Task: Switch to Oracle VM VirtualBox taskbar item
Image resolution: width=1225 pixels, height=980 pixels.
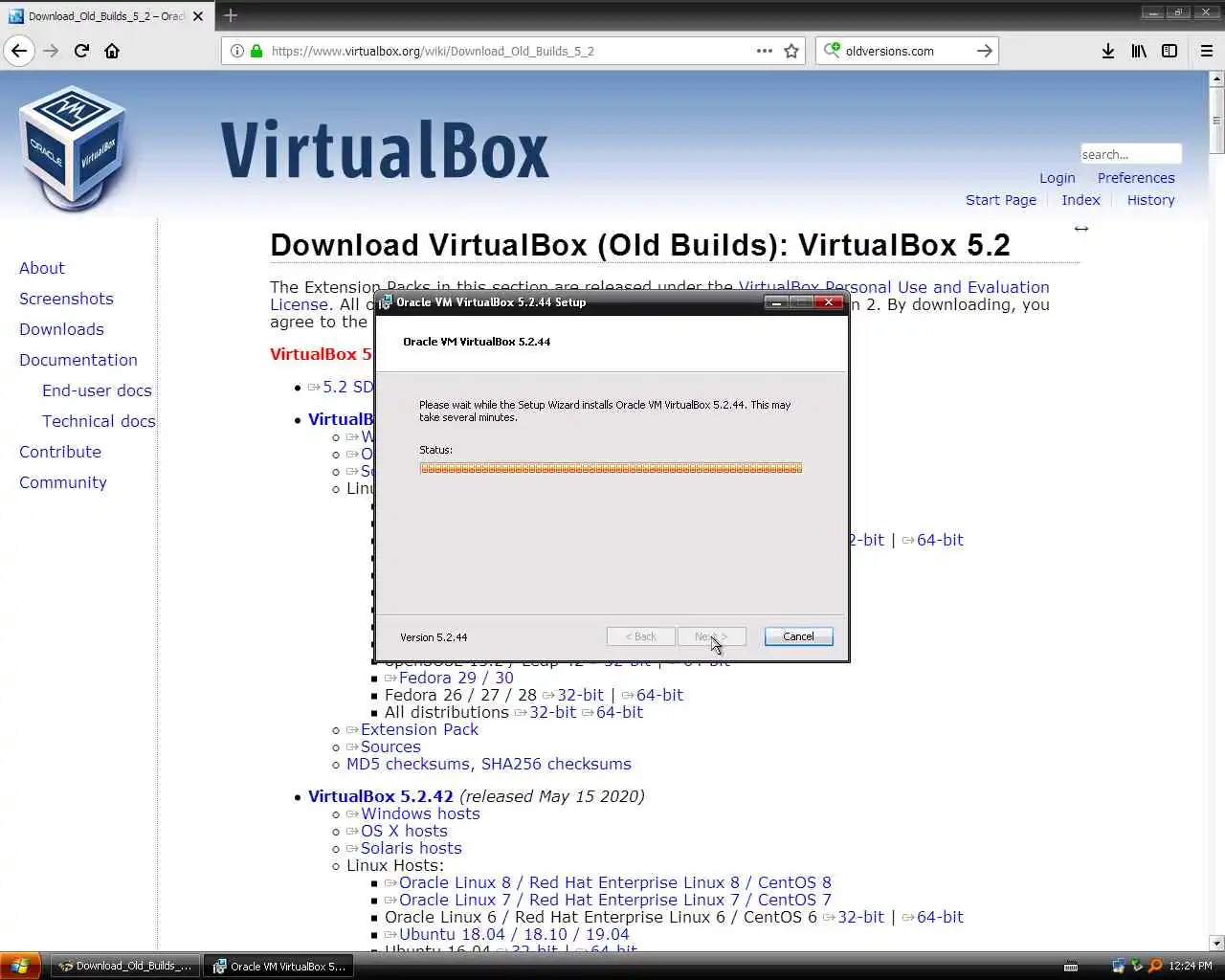Action: click(x=278, y=966)
